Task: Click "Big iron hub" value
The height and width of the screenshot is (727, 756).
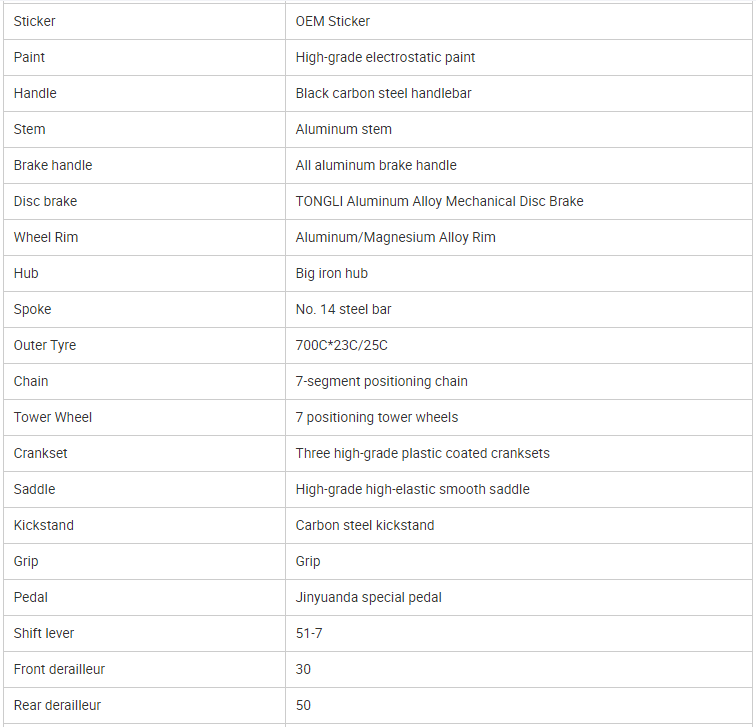Action: (x=332, y=273)
